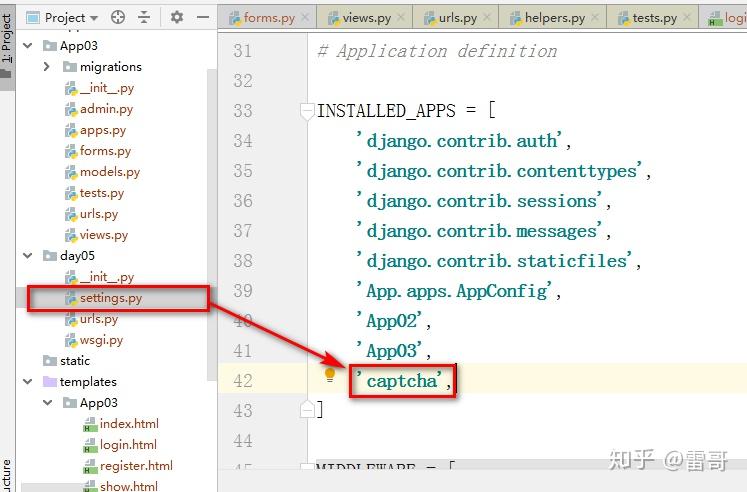Click the collapse all icon in Project toolbar

(x=144, y=18)
